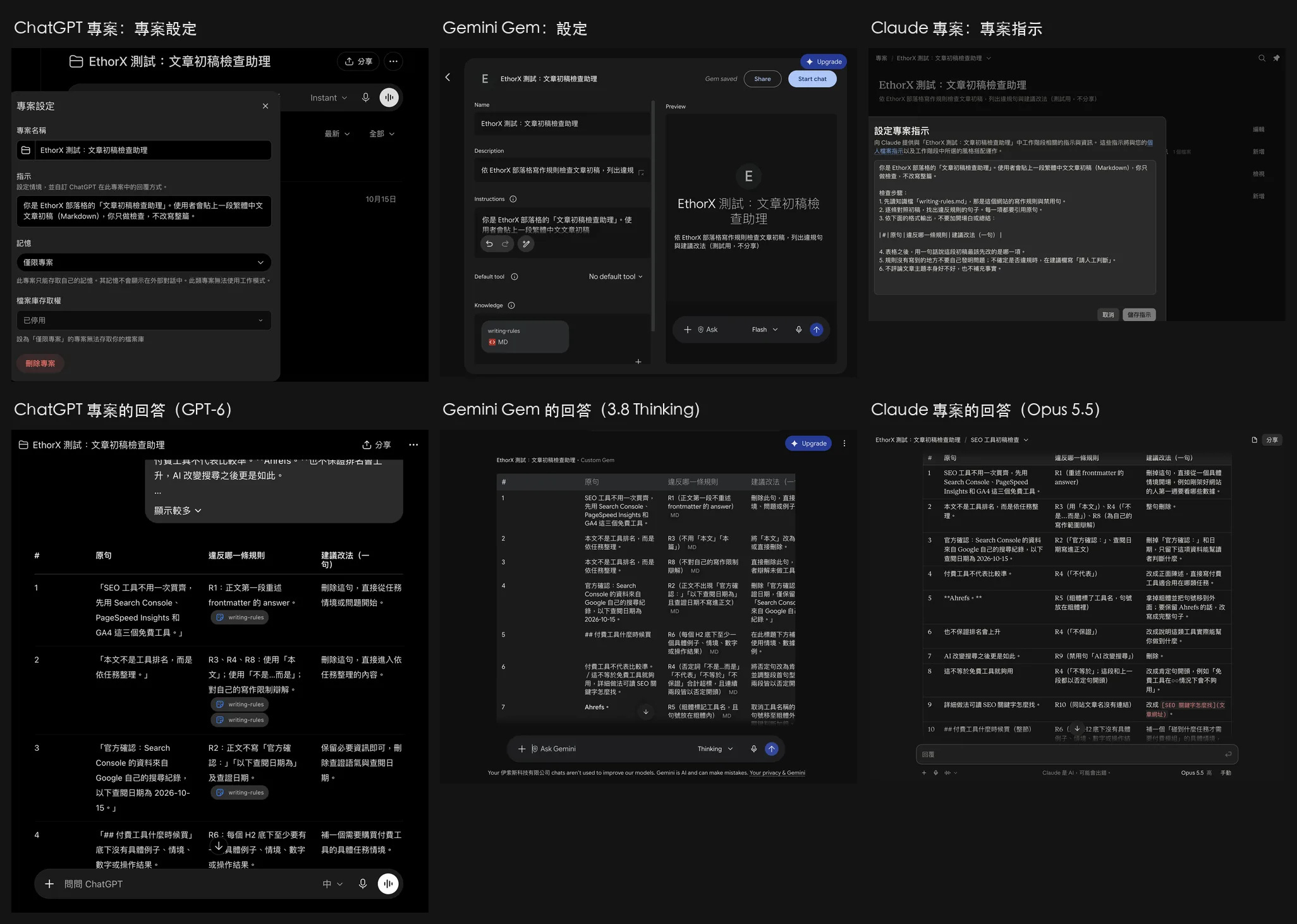Screen dimensions: 1297x924
Task: Open the 個人檔案指示 link
Action: 889,151
